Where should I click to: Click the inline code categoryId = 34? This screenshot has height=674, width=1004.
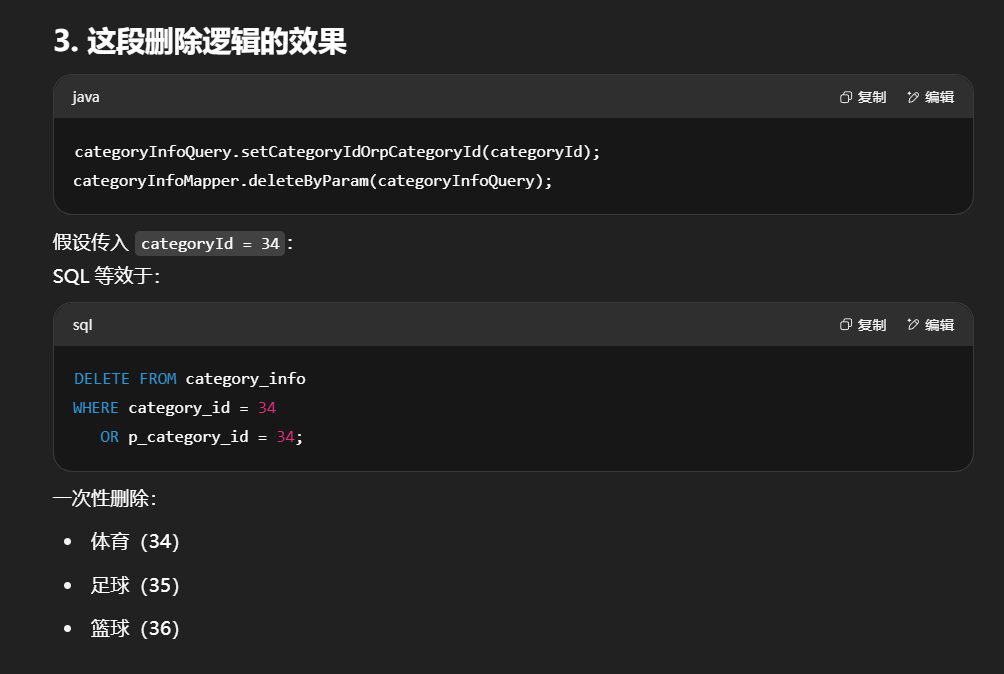click(x=210, y=243)
